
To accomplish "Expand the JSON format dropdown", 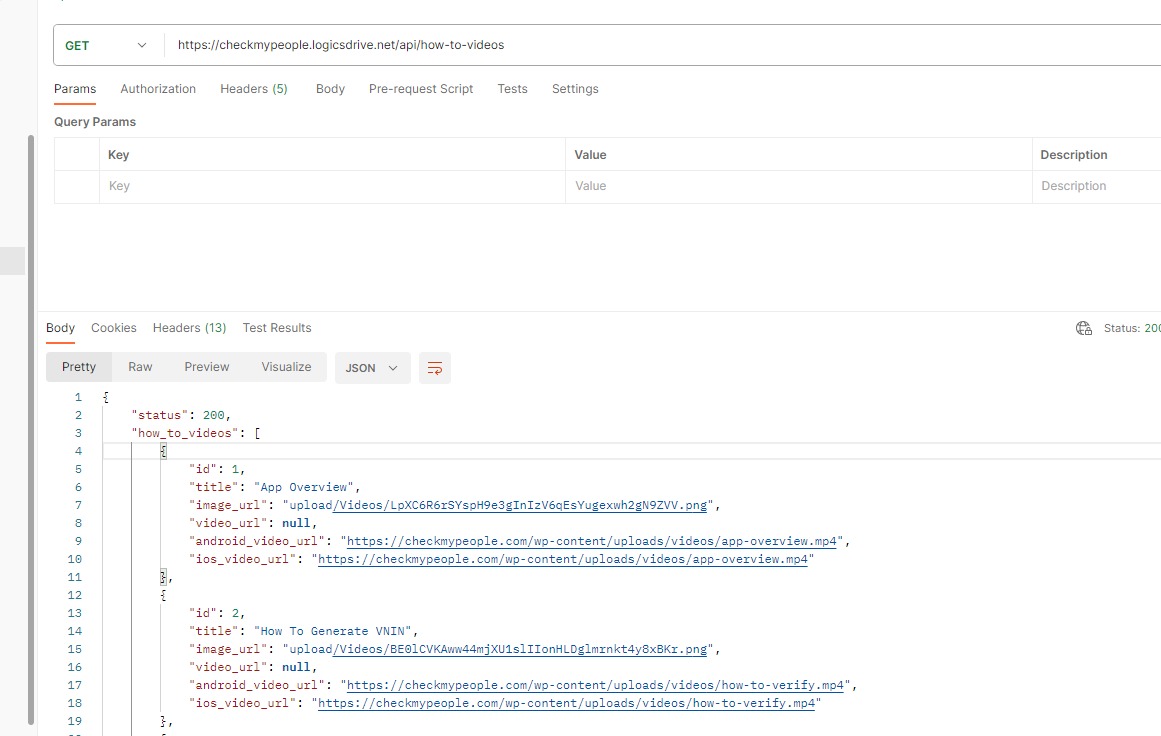I will pos(372,368).
